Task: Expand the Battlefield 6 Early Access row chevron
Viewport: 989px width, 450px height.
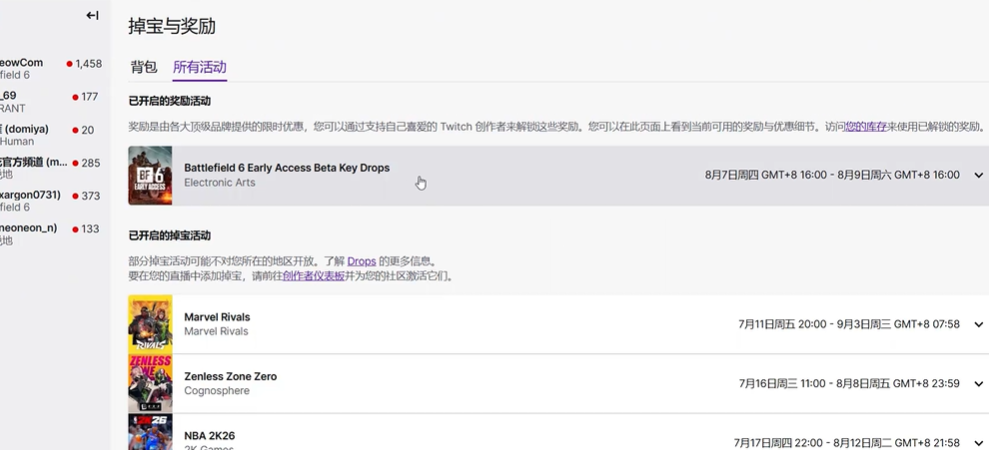Action: click(978, 175)
